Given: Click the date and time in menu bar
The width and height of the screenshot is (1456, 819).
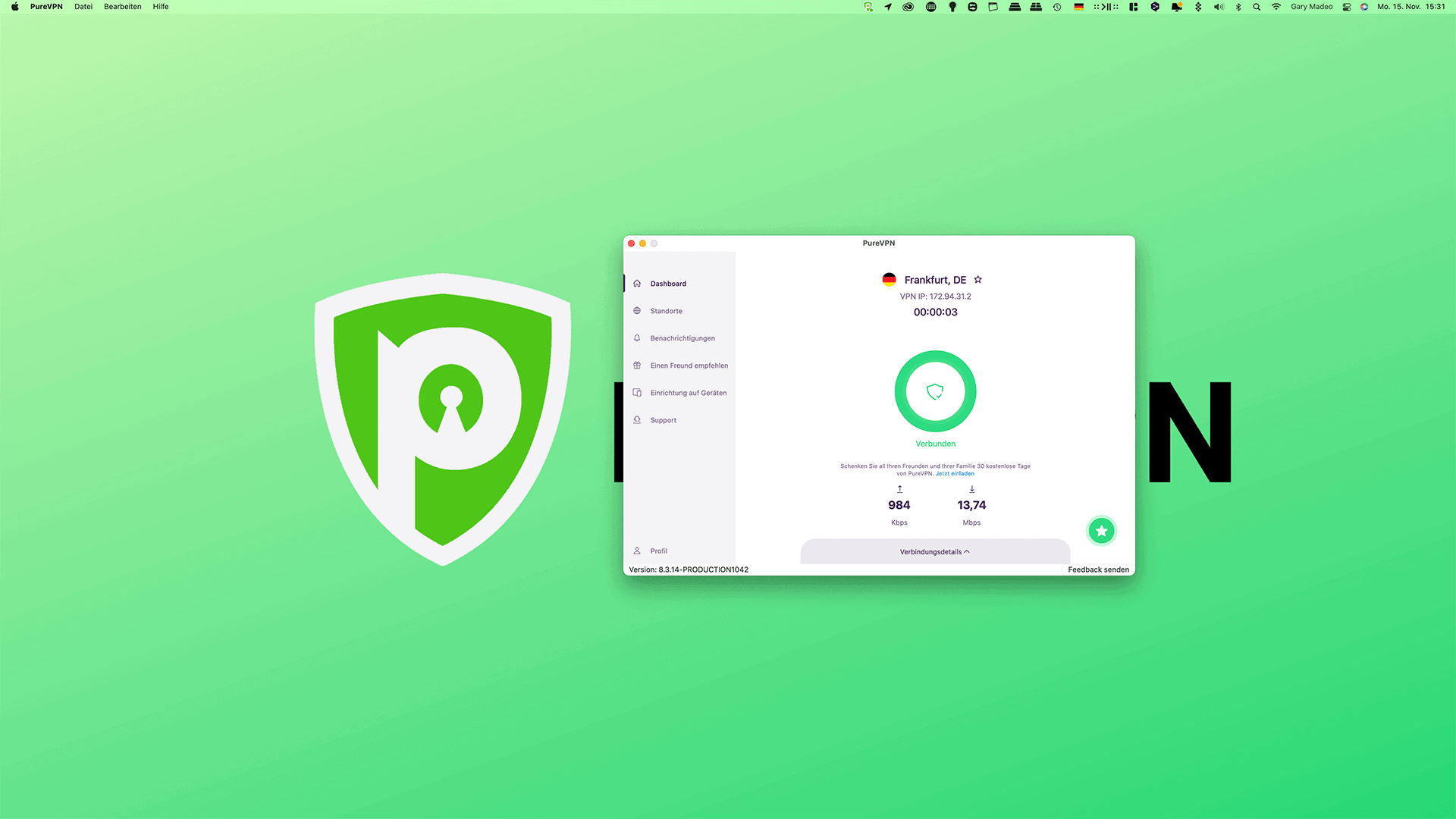Looking at the screenshot, I should click(x=1411, y=7).
